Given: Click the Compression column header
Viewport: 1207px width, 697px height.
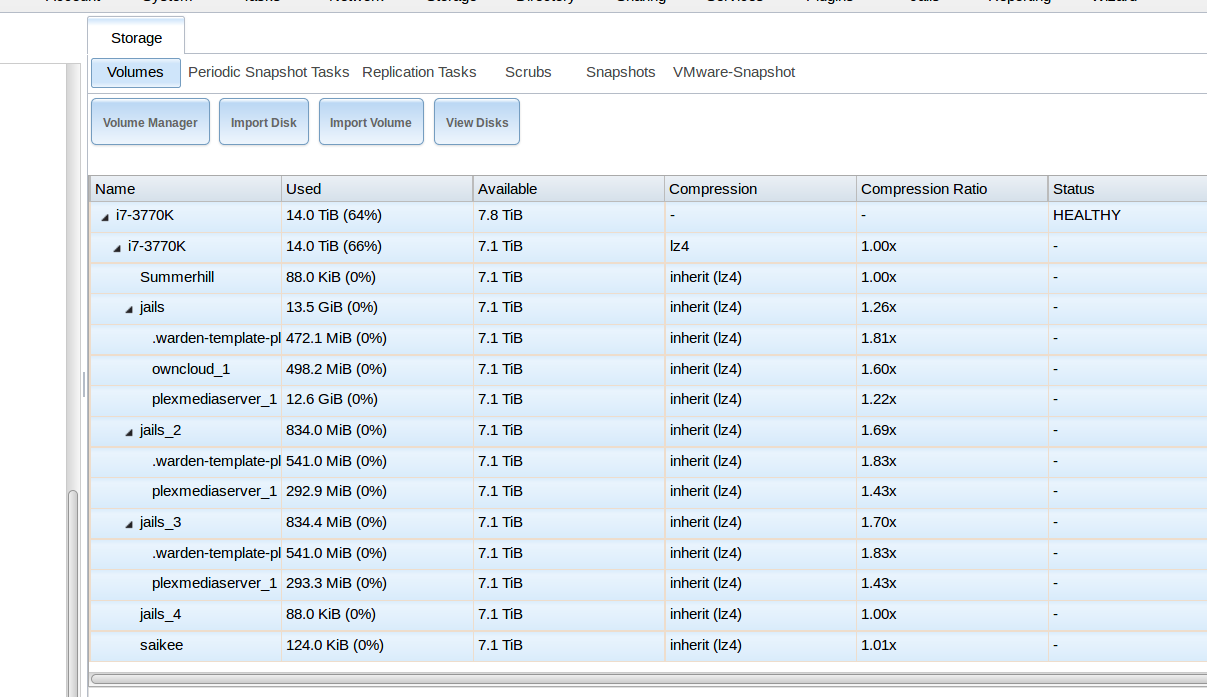Looking at the screenshot, I should click(761, 189).
